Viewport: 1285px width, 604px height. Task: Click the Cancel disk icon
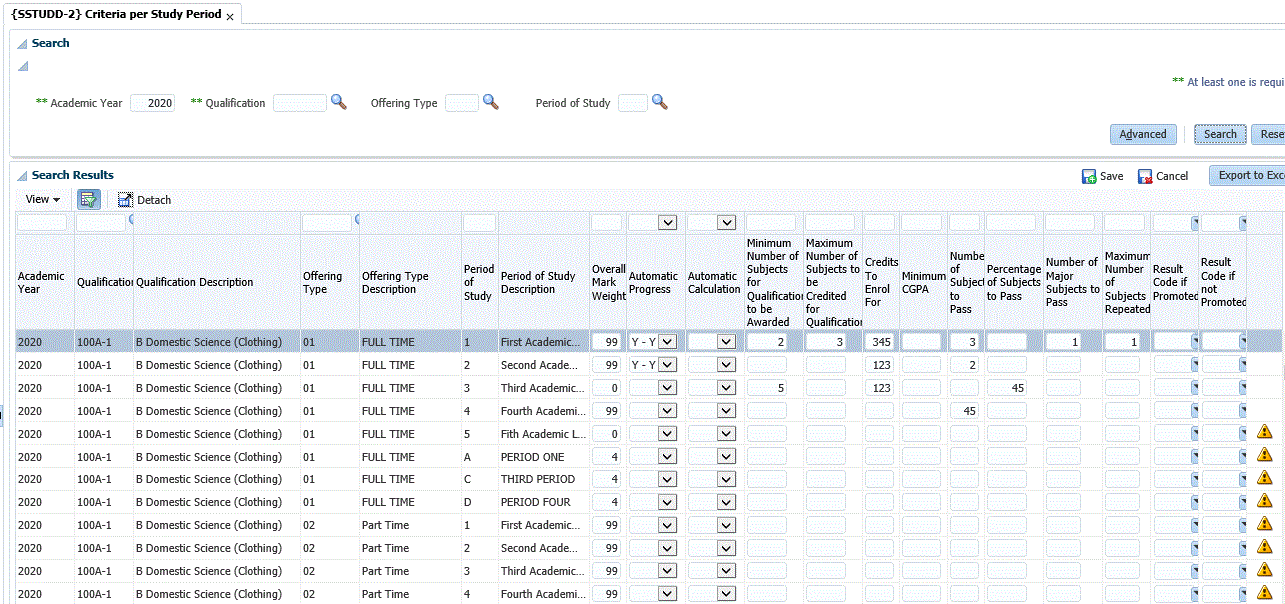tap(1145, 176)
